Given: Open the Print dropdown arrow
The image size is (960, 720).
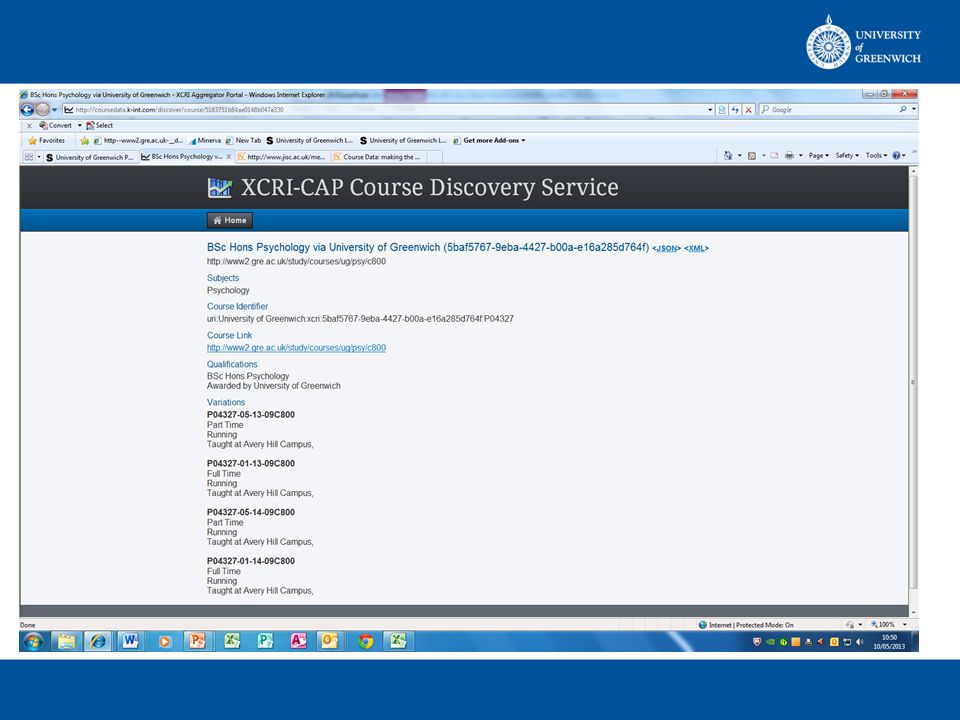Looking at the screenshot, I should [801, 156].
